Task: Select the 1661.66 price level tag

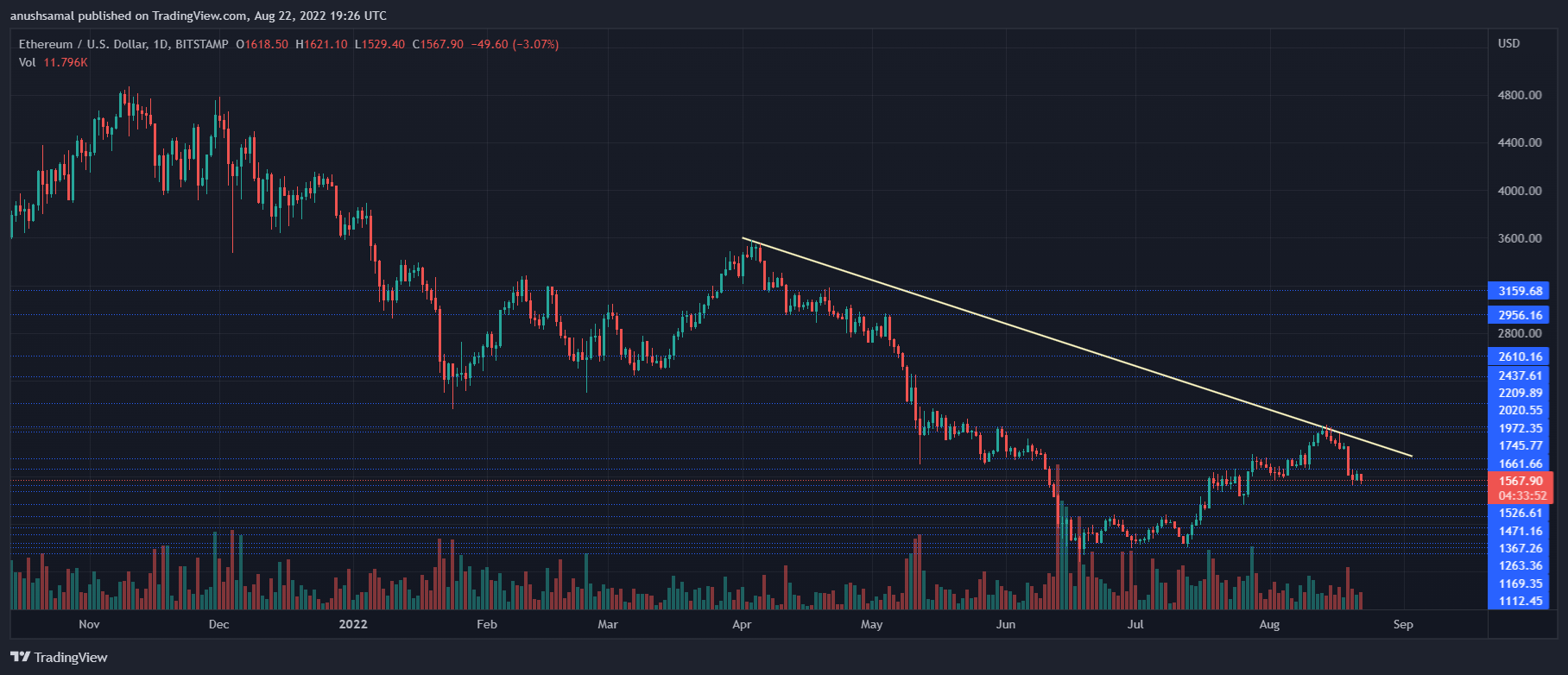Action: (x=1519, y=464)
